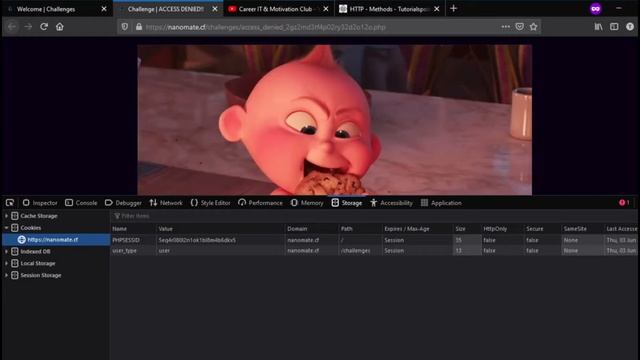Click the browser Back arrow button
This screenshot has width=640, height=360.
click(x=12, y=27)
